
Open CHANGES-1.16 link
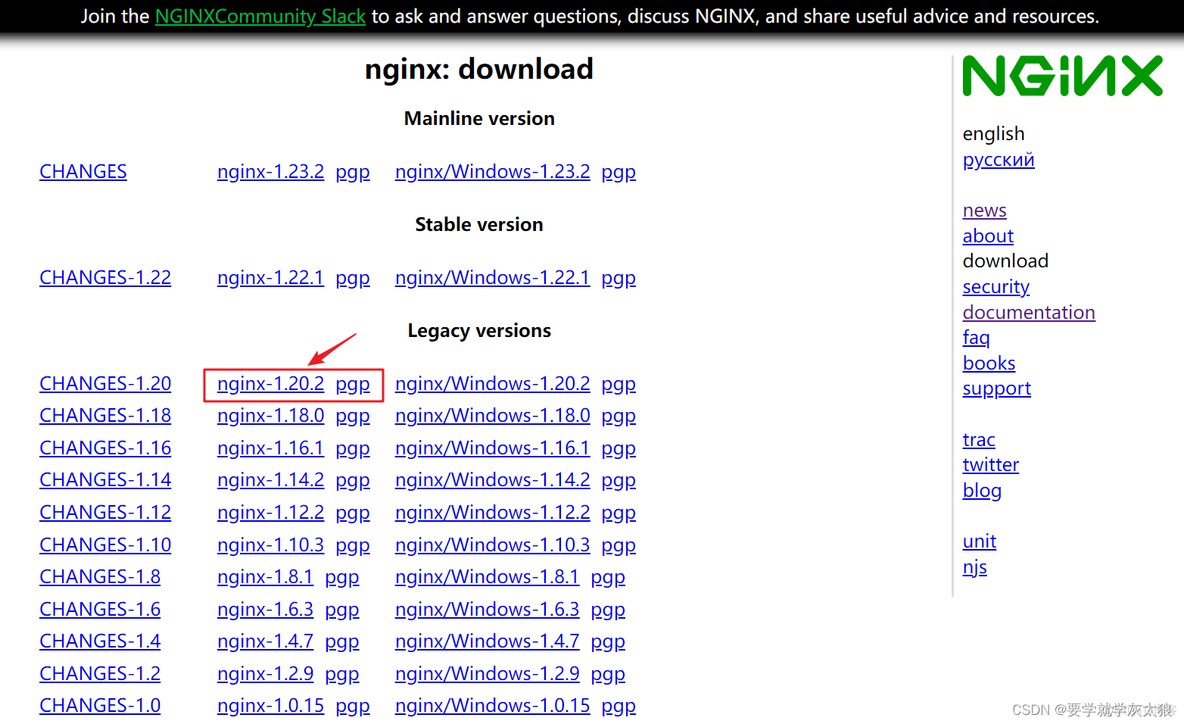click(105, 448)
